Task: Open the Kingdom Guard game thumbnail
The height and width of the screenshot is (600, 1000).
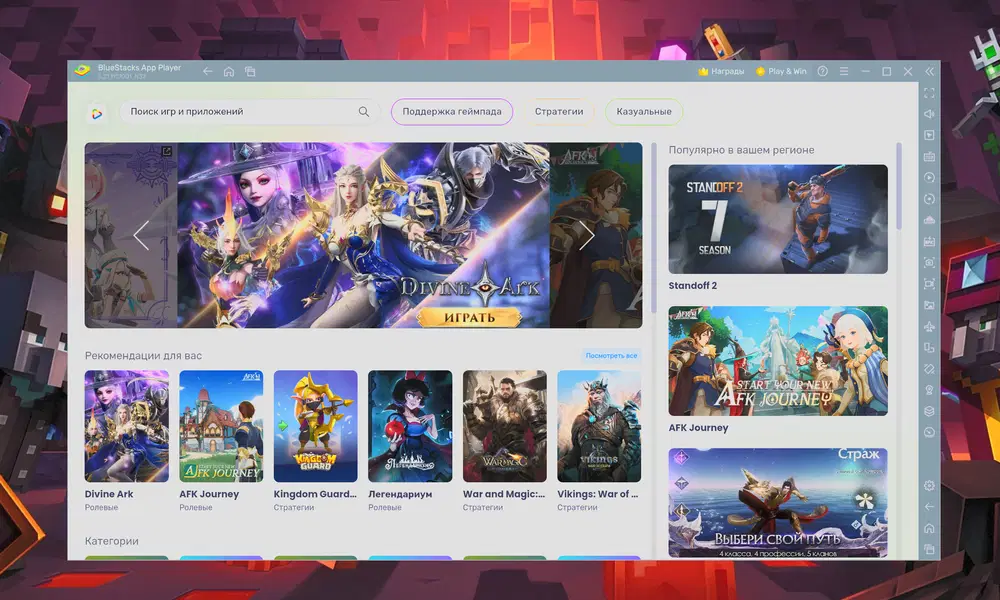Action: pyautogui.click(x=316, y=426)
